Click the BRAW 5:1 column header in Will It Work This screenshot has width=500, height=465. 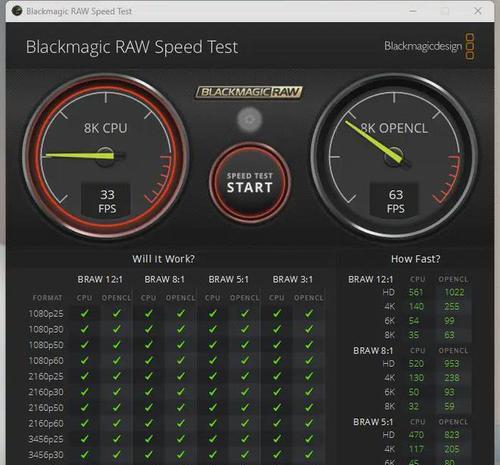pyautogui.click(x=229, y=279)
